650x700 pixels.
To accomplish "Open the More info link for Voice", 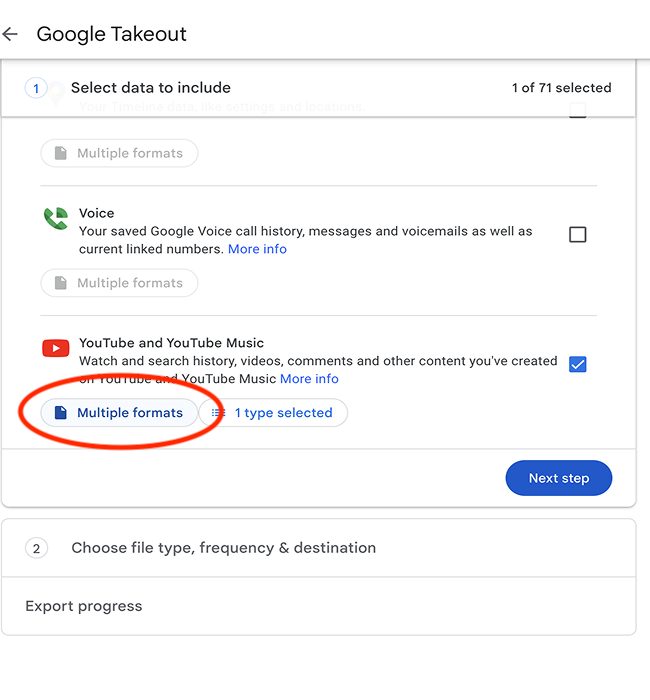I will pyautogui.click(x=257, y=249).
